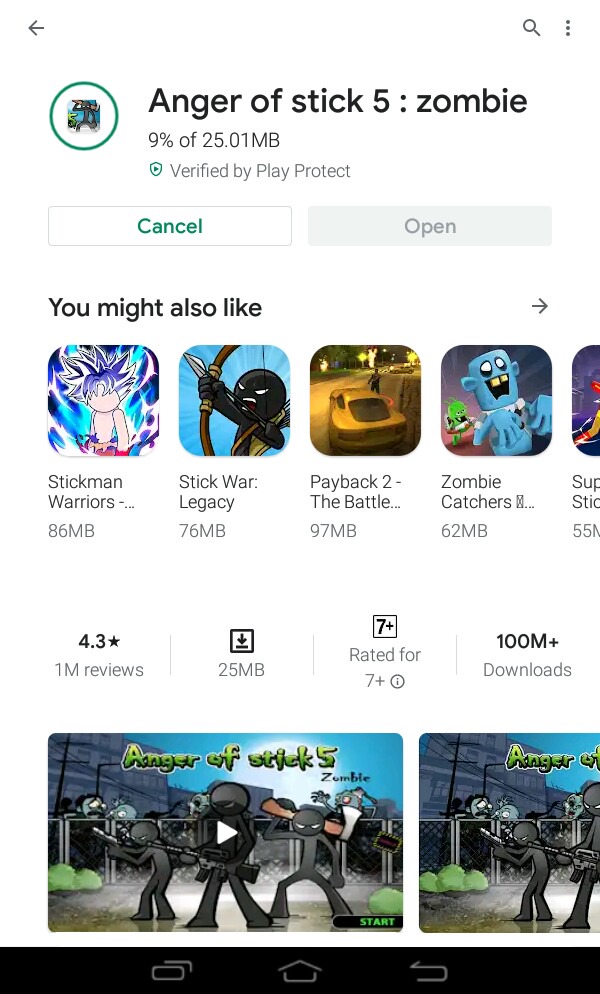This screenshot has height=994, width=600.
Task: Tap the Play Protect shield icon
Action: point(155,170)
